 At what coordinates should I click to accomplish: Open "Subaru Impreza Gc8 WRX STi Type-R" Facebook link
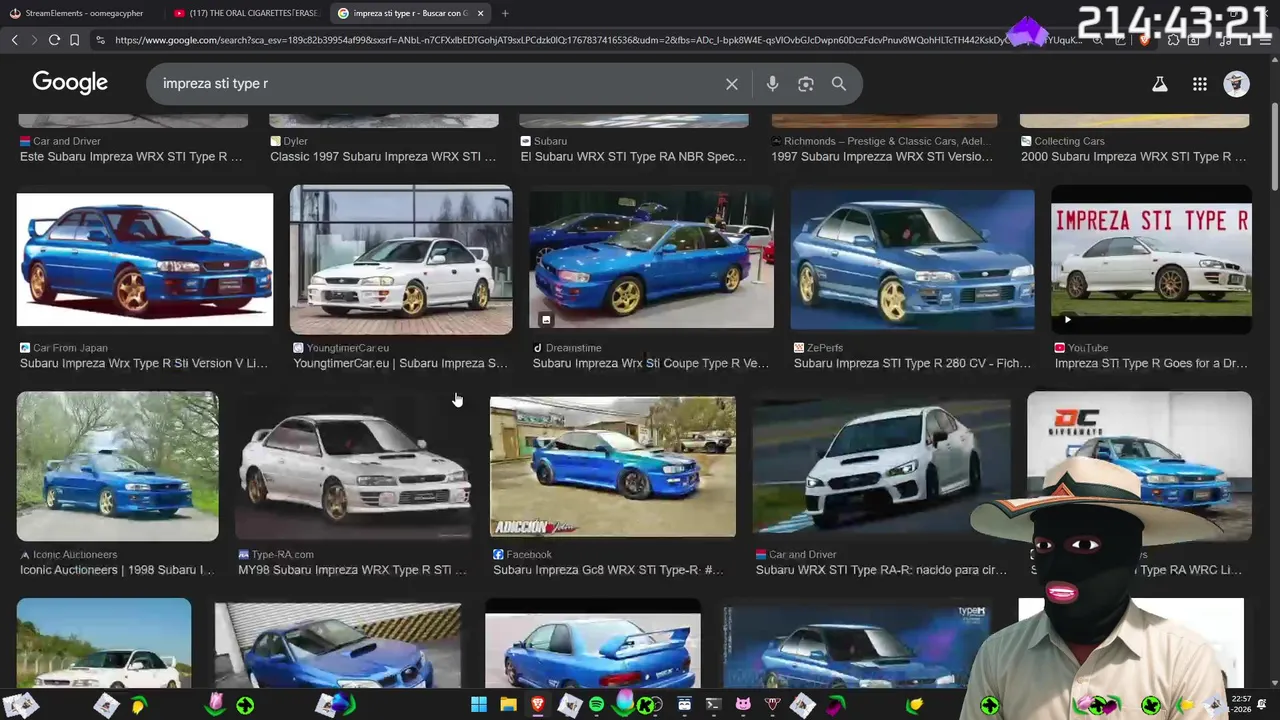point(608,570)
